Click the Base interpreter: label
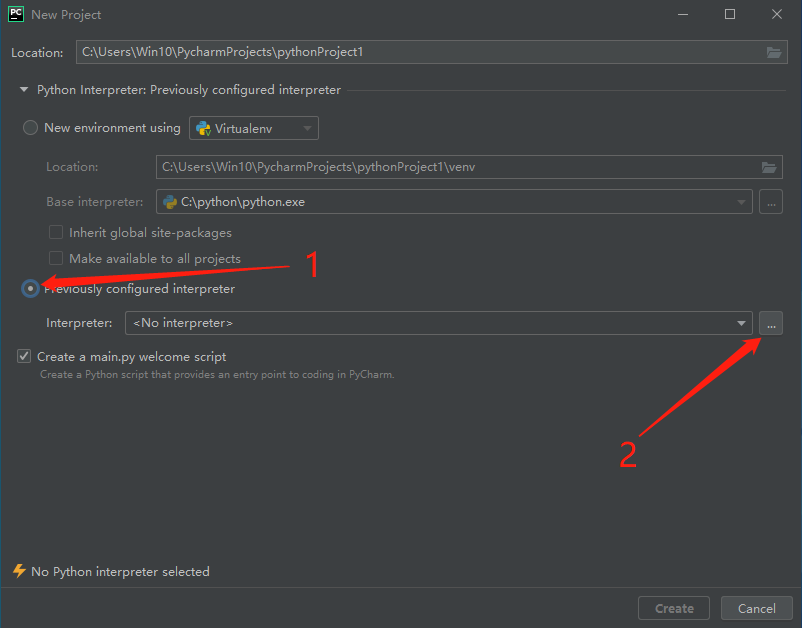Viewport: 802px width, 628px height. pos(95,202)
